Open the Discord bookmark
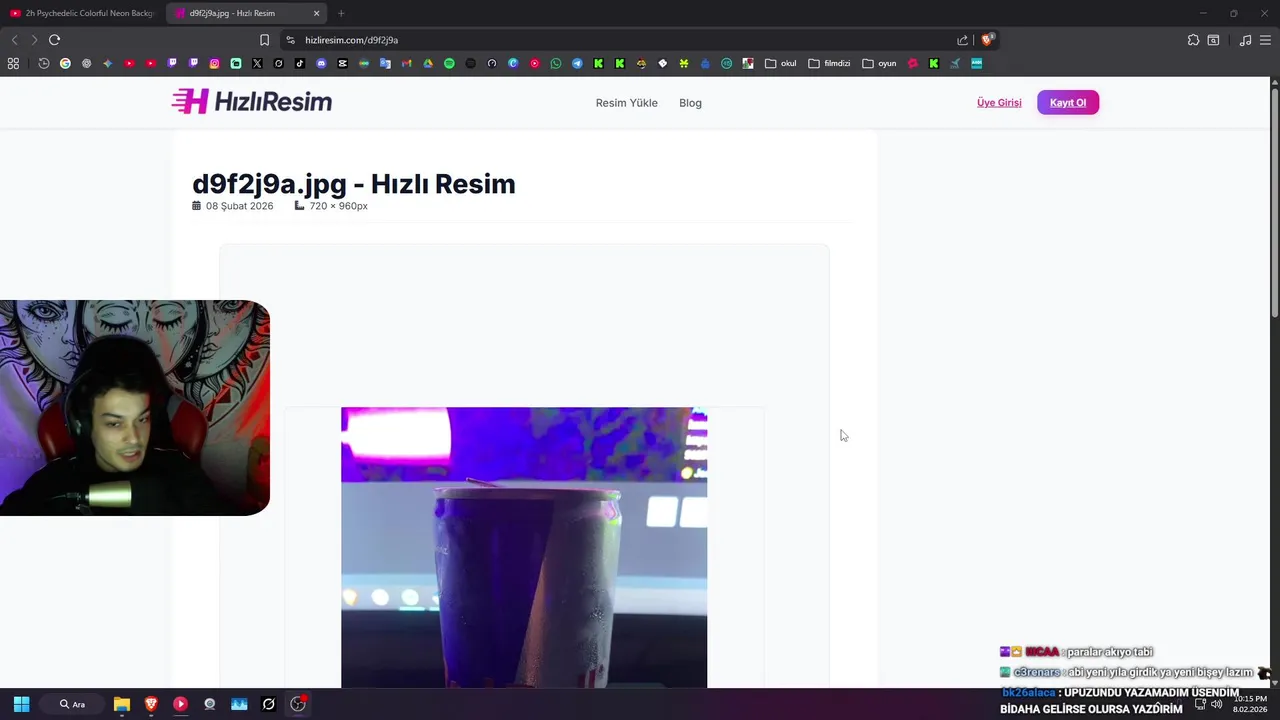 (x=321, y=63)
